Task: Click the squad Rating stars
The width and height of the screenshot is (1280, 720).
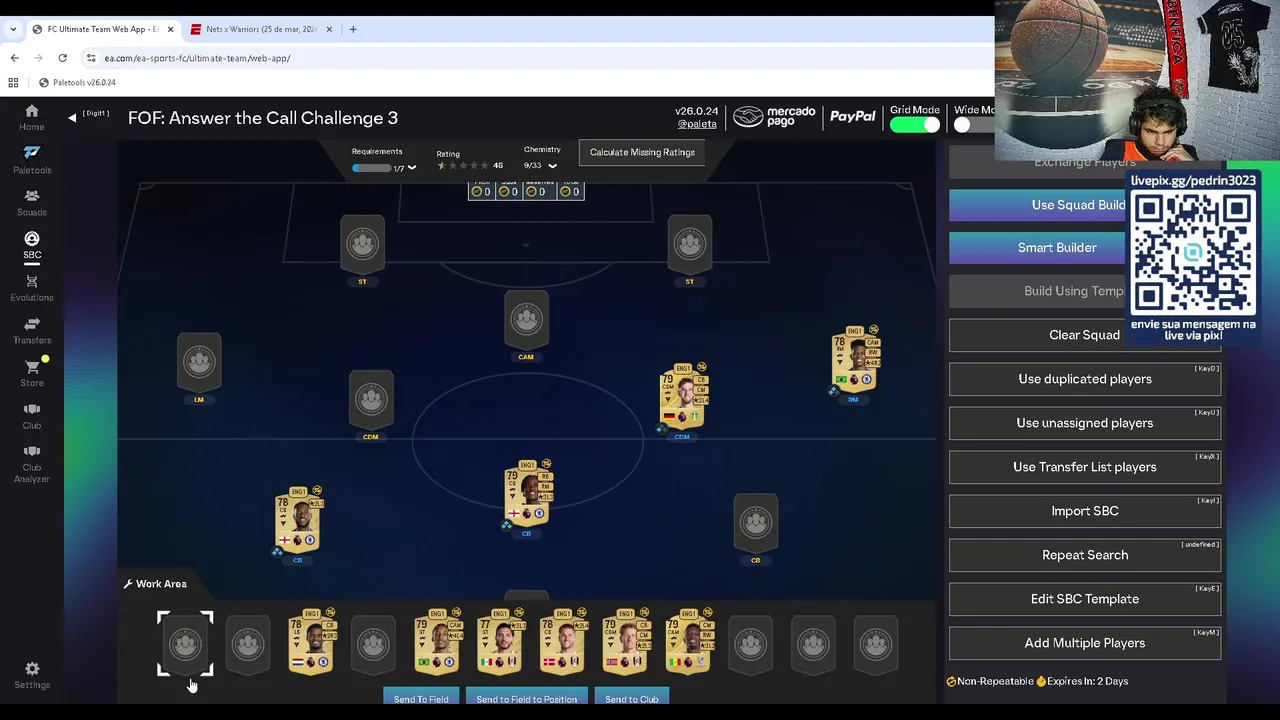Action: pos(464,166)
